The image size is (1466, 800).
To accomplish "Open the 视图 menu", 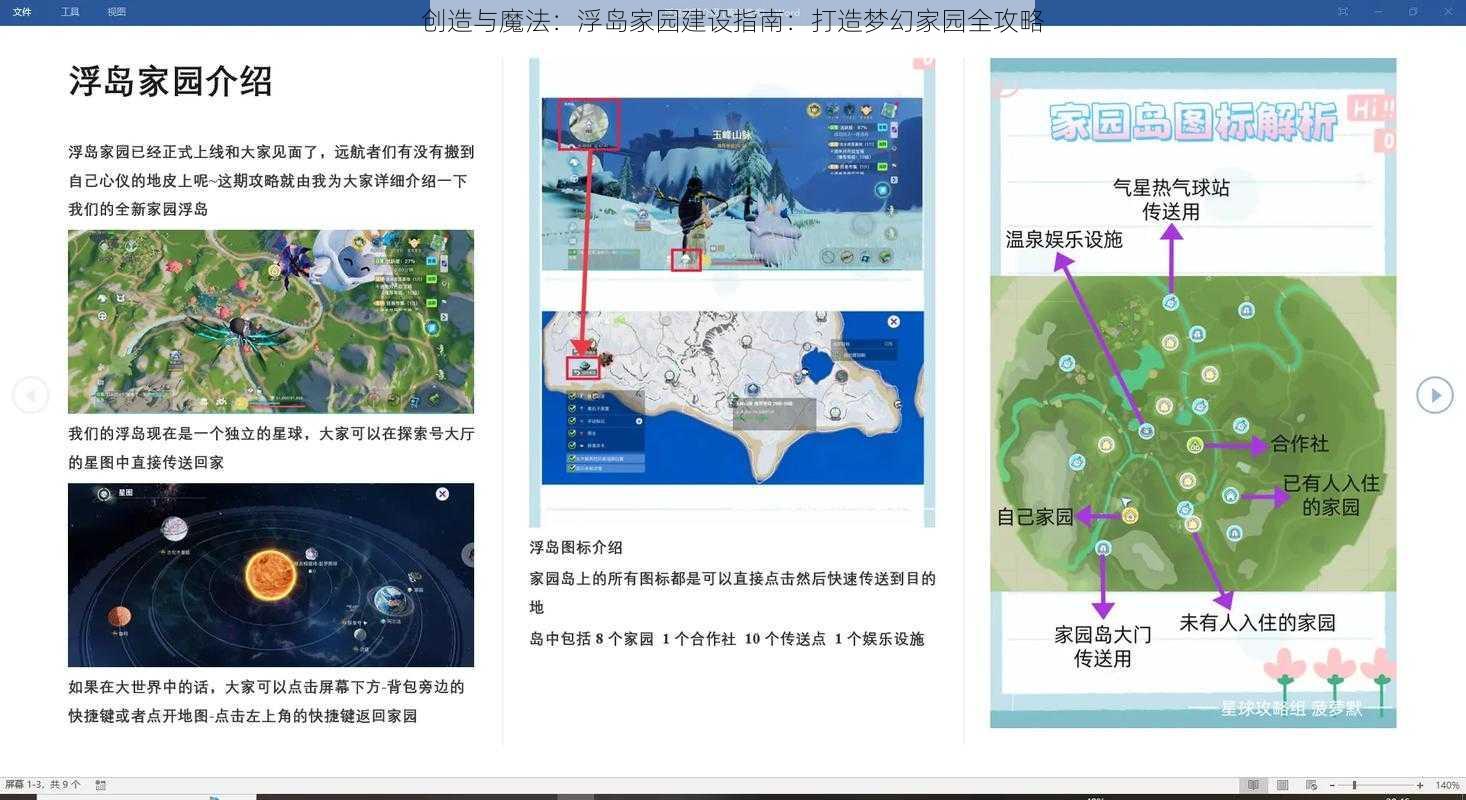I will (x=117, y=12).
